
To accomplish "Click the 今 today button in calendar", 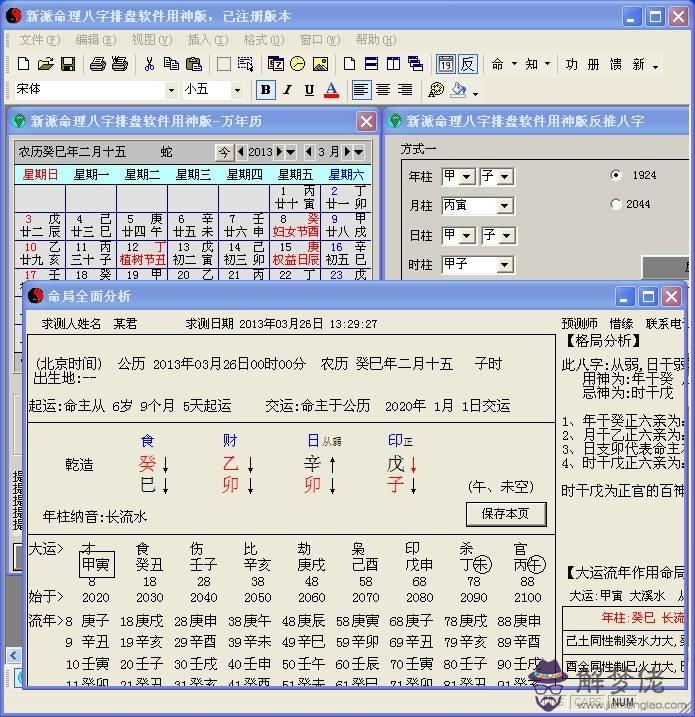I will (224, 152).
